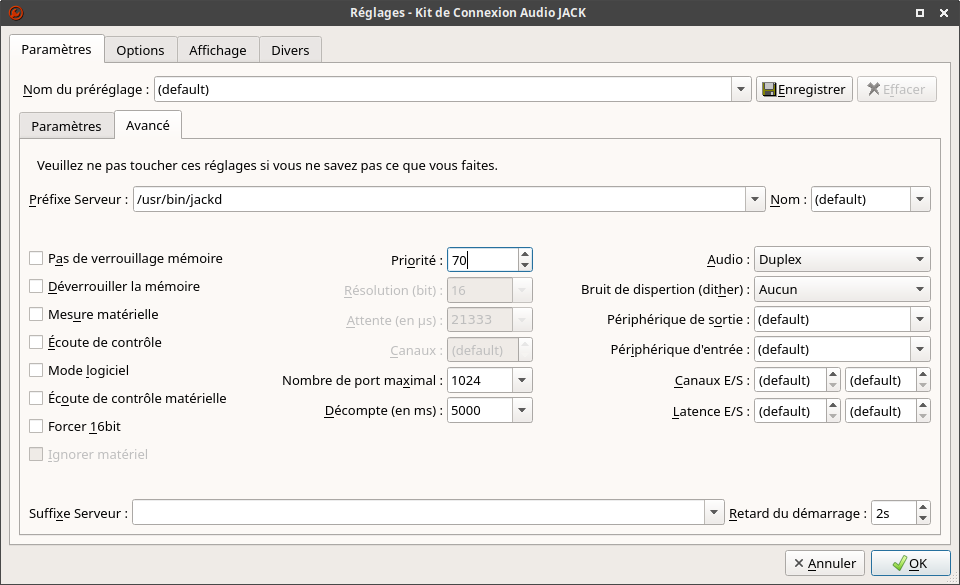960x585 pixels.
Task: Click the Suffixe Serveur text field
Action: pos(418,513)
